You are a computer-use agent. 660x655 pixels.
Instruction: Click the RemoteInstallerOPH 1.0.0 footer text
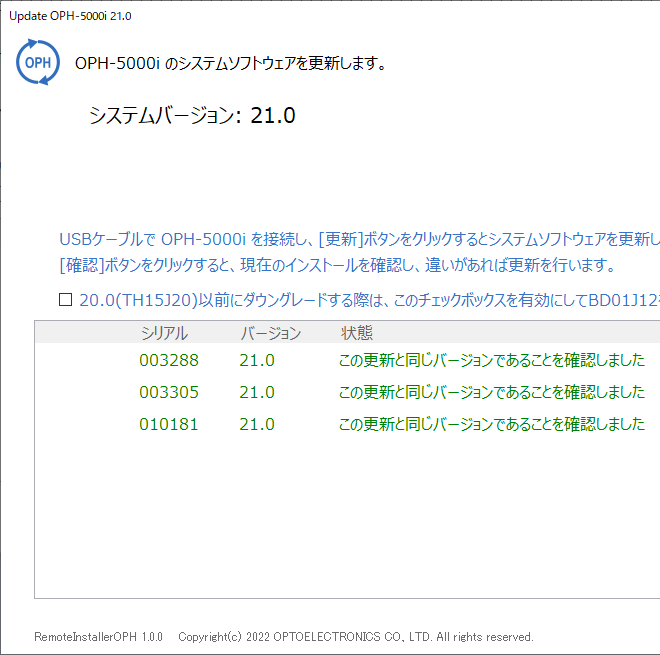[98, 636]
